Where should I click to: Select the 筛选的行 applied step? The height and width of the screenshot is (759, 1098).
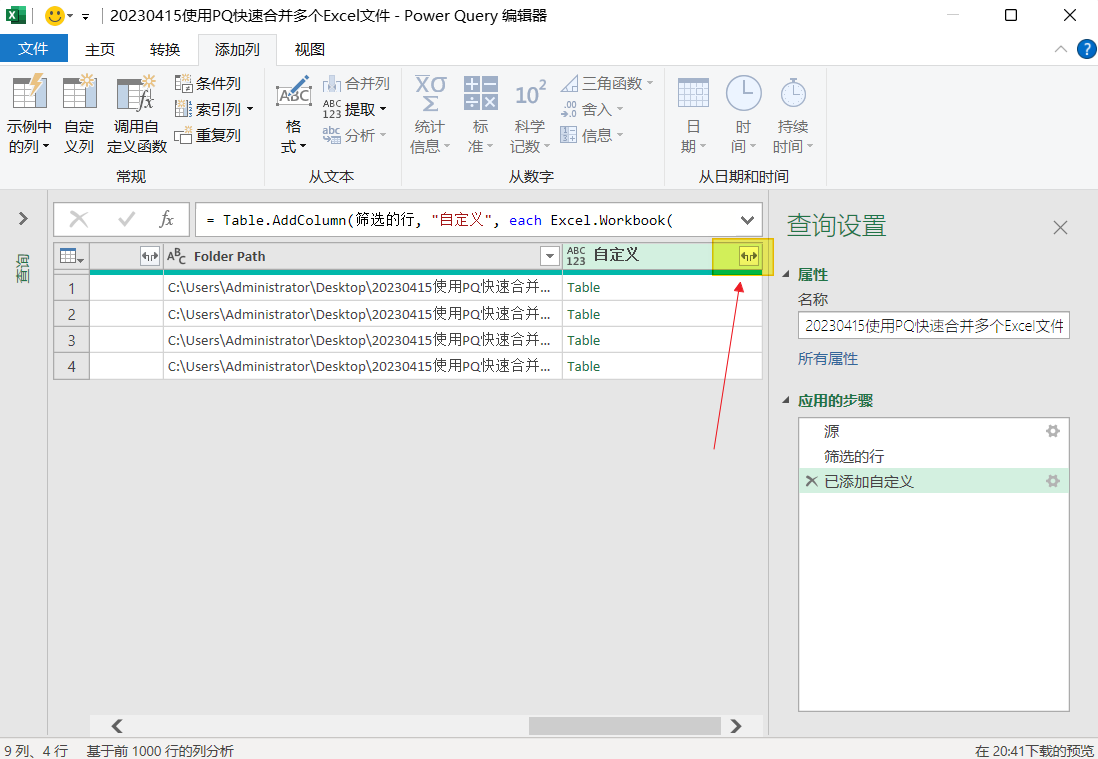tap(933, 457)
